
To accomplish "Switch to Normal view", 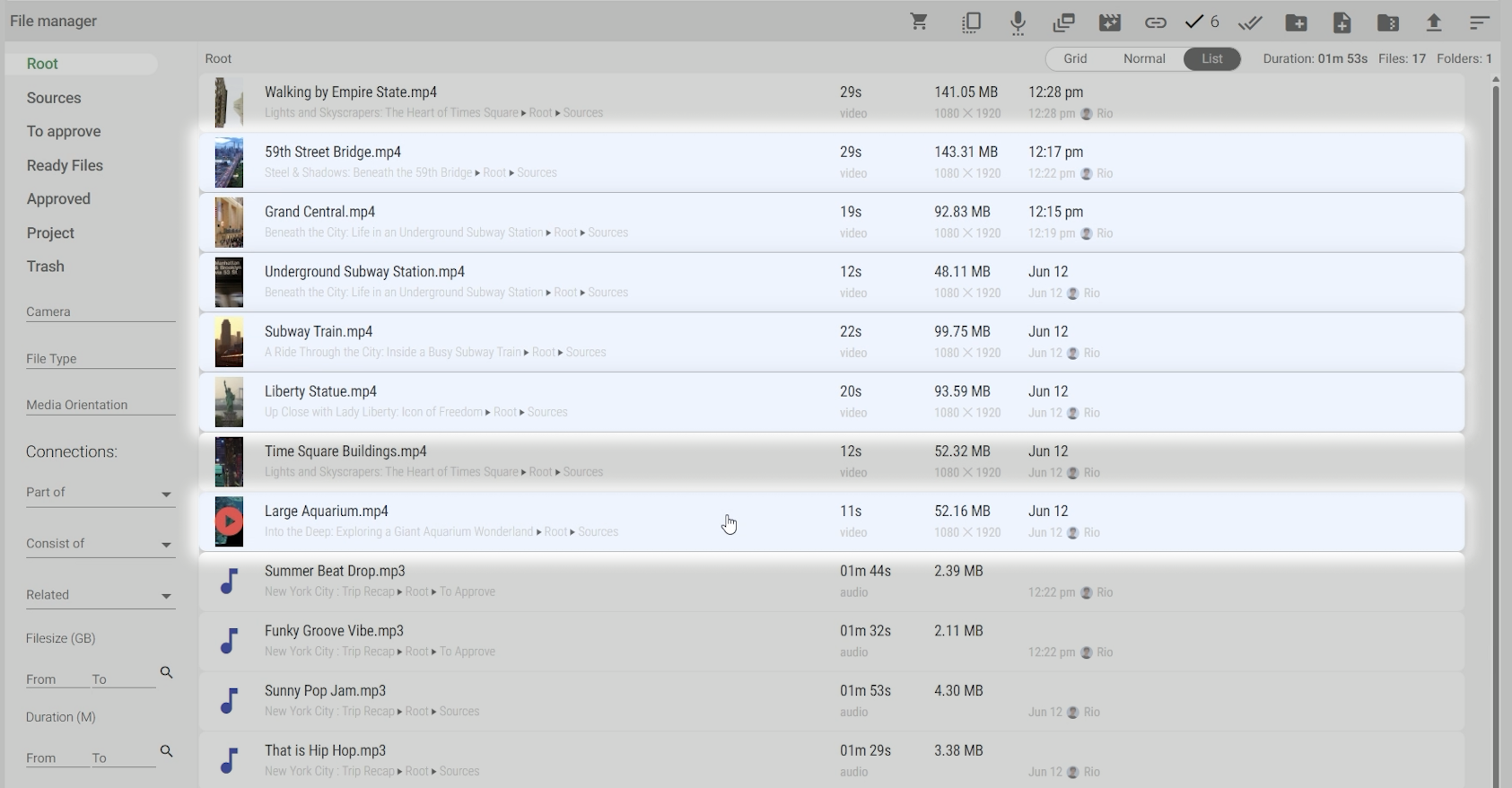I will point(1144,58).
